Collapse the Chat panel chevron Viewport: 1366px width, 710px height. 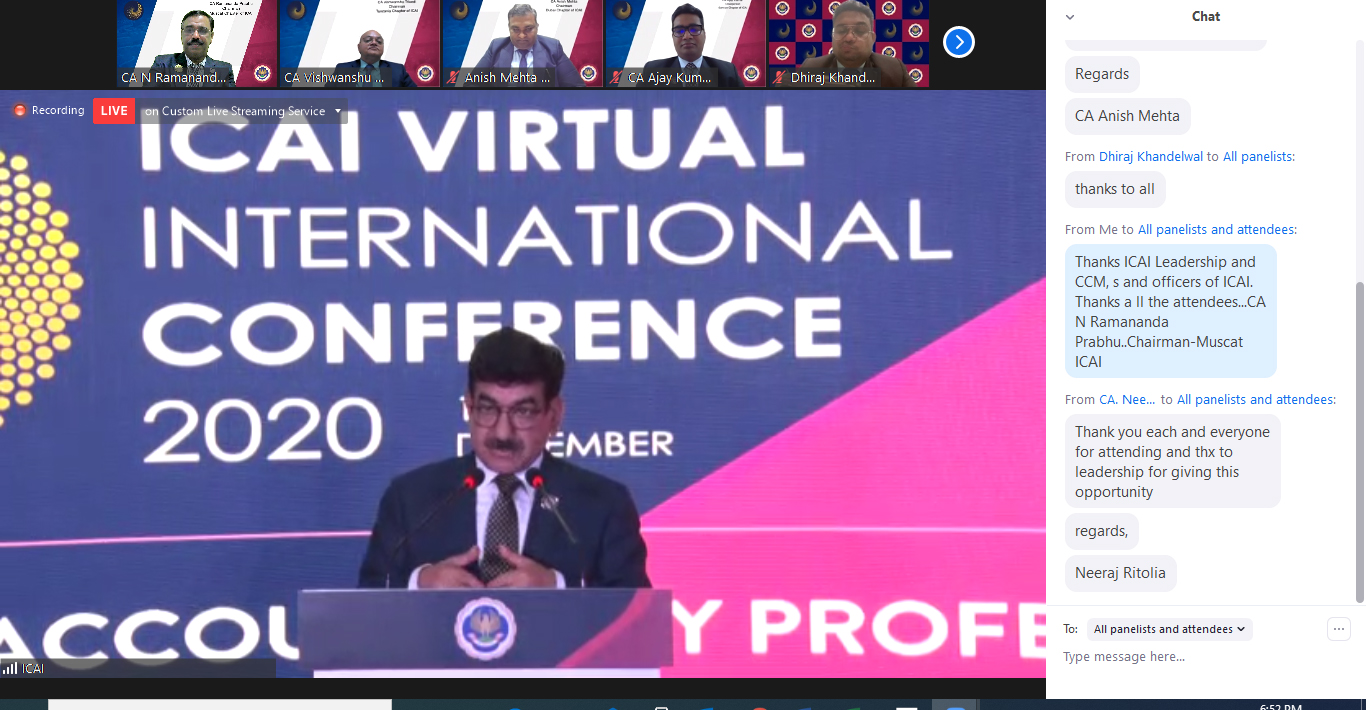point(1070,17)
